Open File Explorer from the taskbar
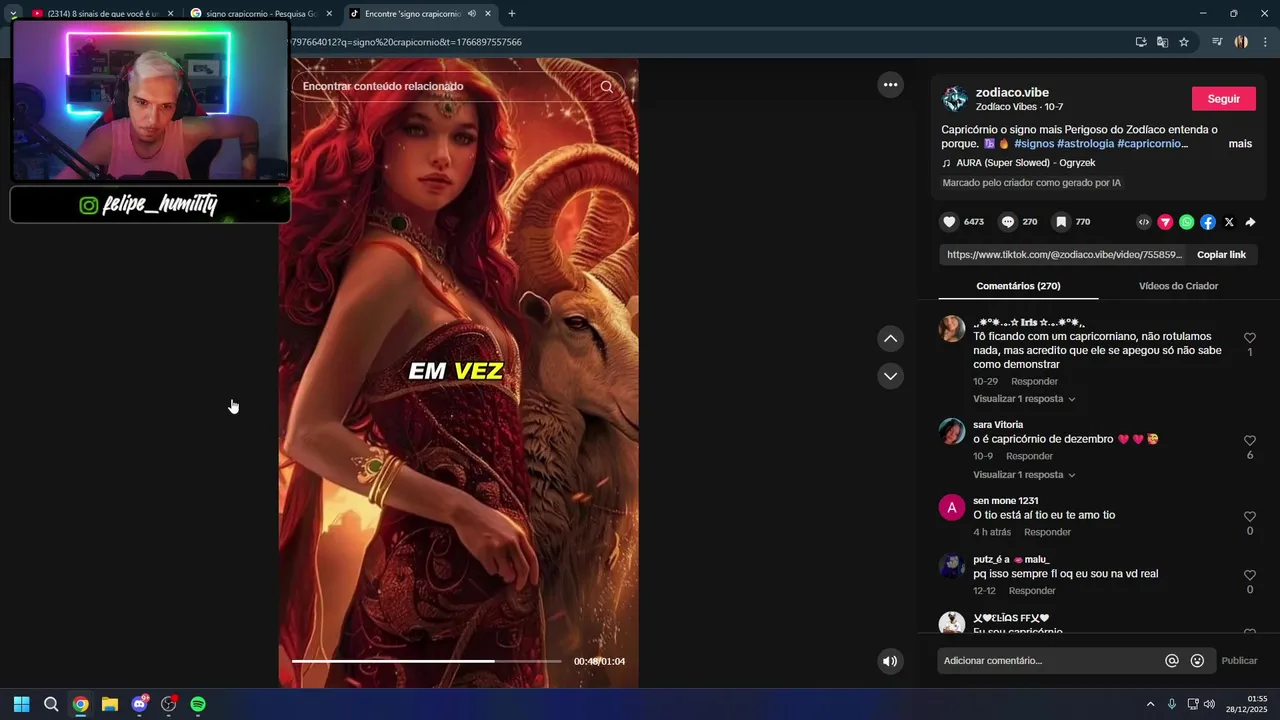The image size is (1280, 720). [x=110, y=704]
